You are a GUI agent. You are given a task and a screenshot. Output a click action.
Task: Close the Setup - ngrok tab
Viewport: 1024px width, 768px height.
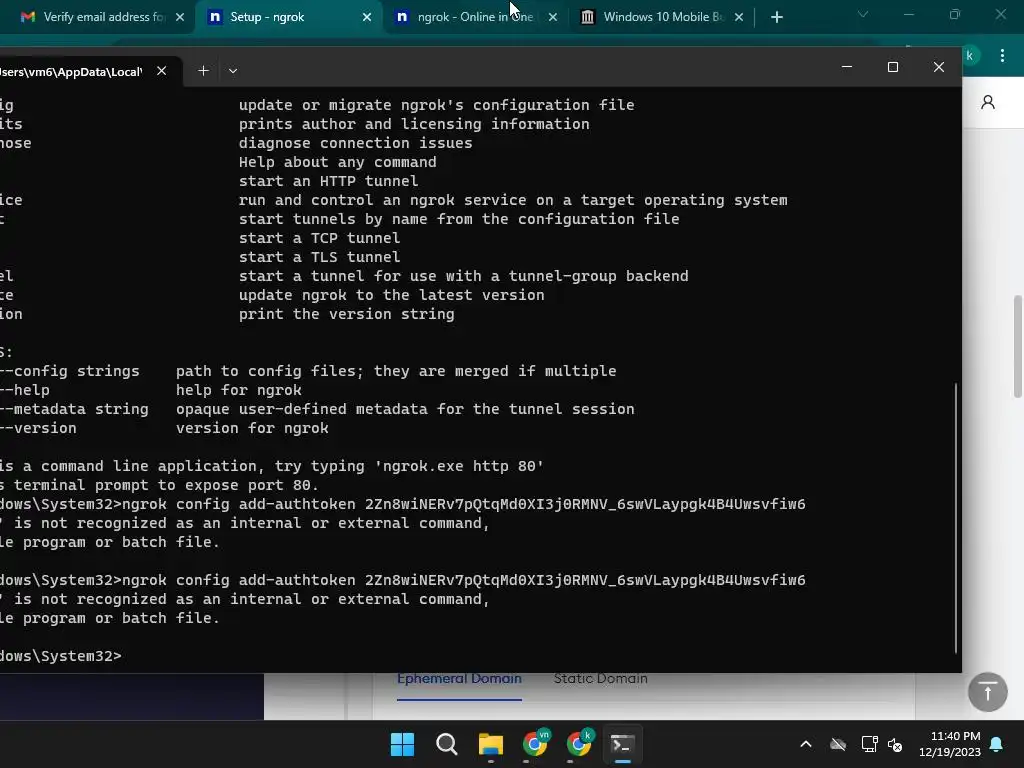(367, 17)
